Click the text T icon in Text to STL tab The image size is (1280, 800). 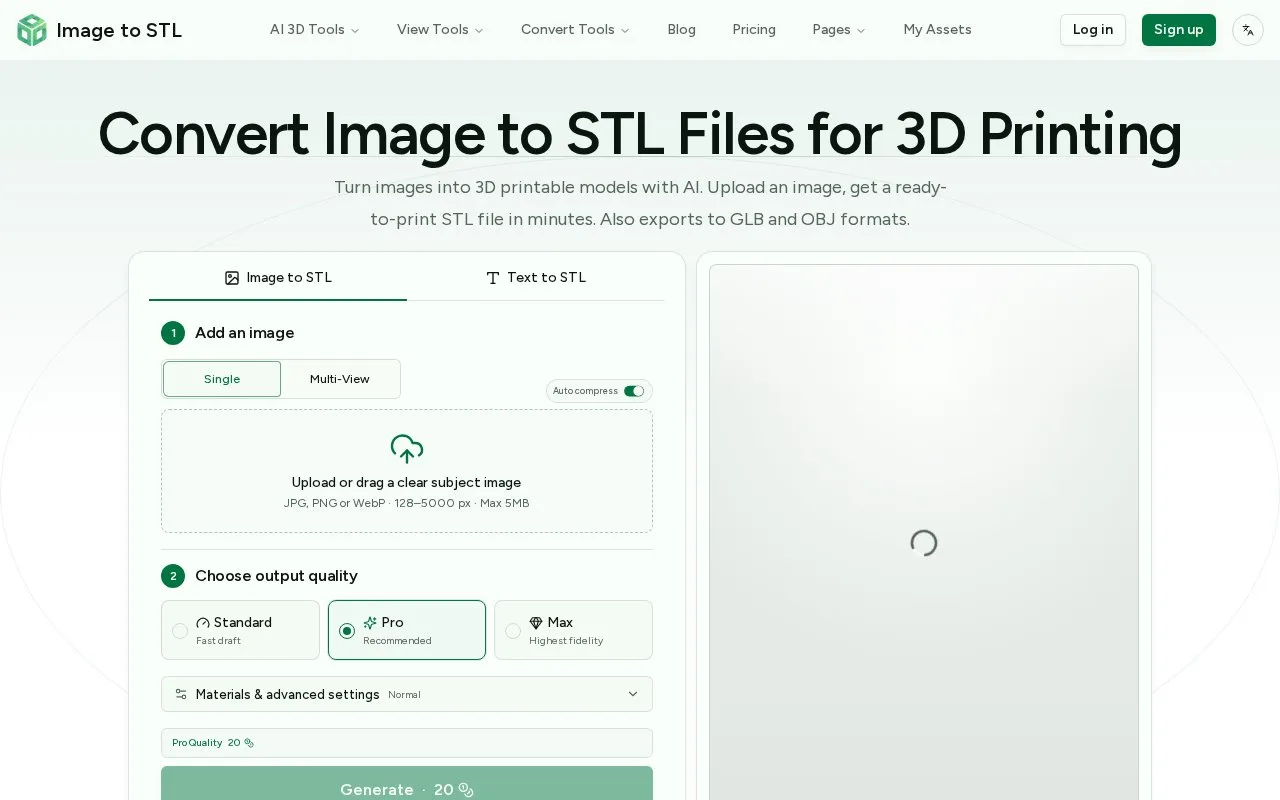click(x=493, y=278)
